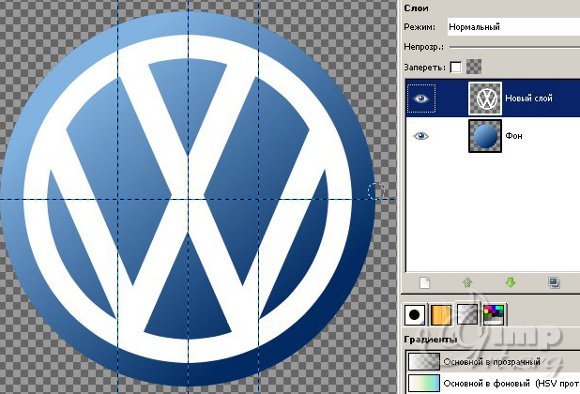Image resolution: width=580 pixels, height=394 pixels.
Task: Switch to the Patterns tab (wood texture)
Action: pos(441,315)
